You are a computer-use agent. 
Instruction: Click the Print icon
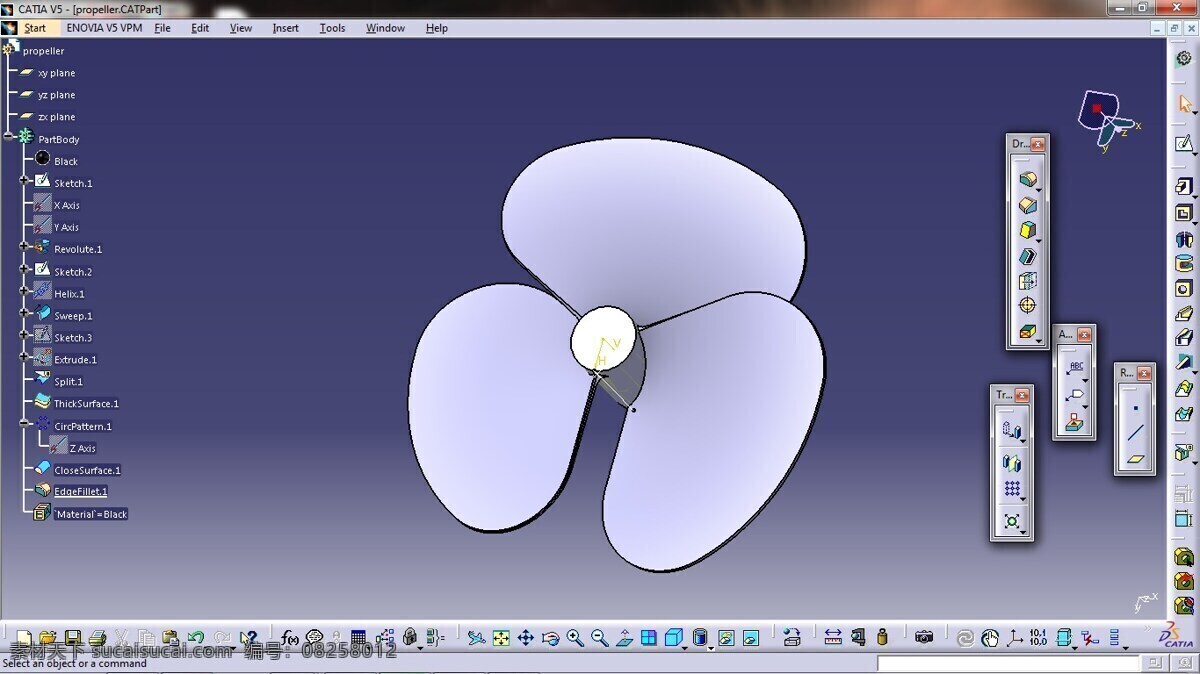[x=97, y=638]
